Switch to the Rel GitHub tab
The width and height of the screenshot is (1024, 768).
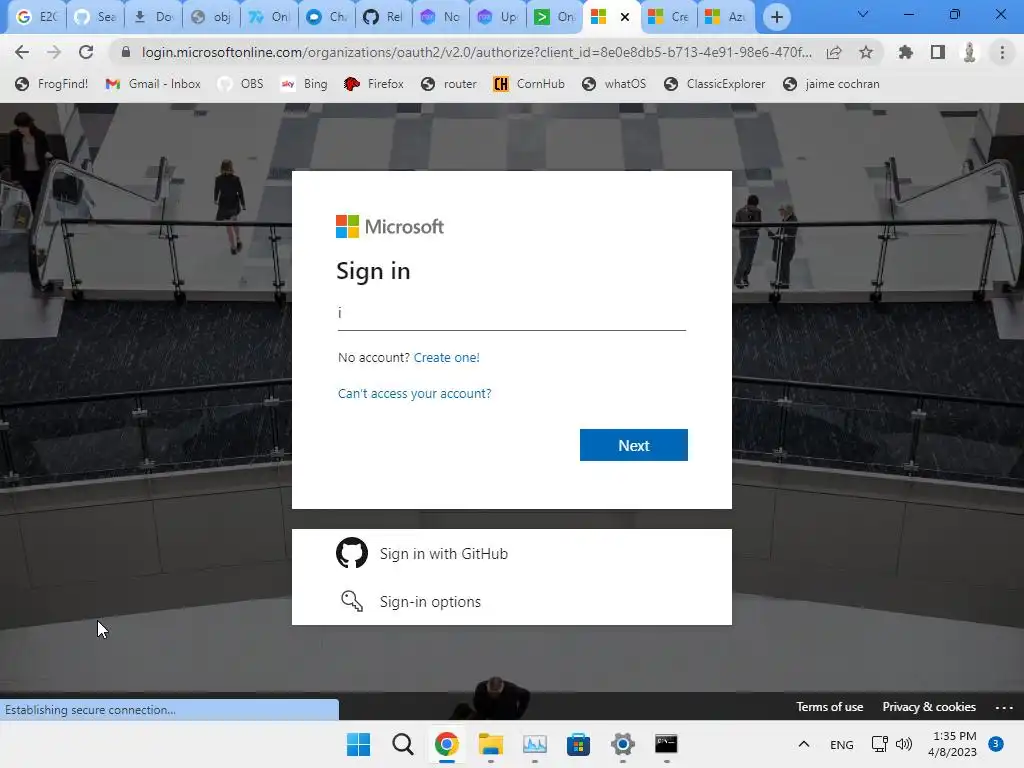click(x=384, y=17)
